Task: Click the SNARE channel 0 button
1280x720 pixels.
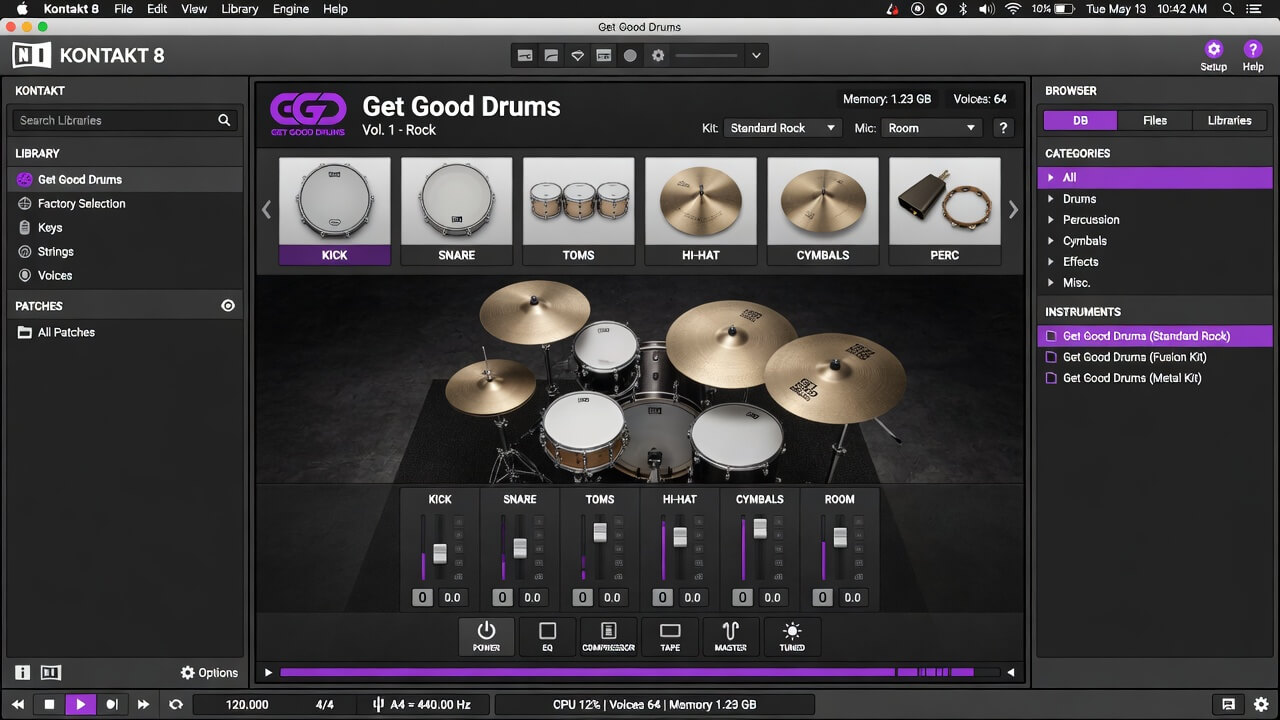Action: (502, 597)
